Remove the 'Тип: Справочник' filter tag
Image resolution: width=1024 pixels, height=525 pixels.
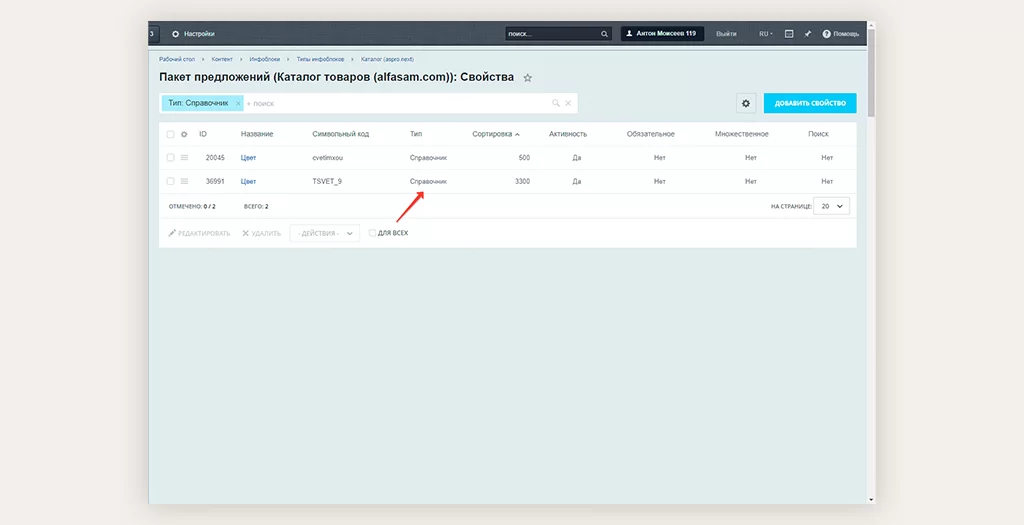pyautogui.click(x=238, y=103)
